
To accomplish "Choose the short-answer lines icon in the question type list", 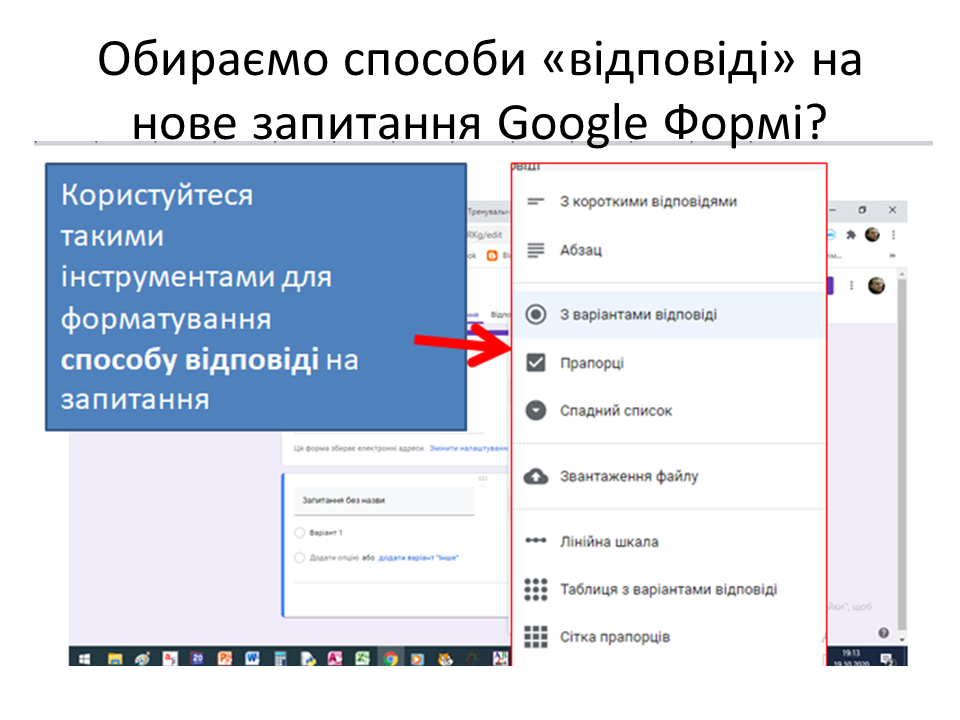I will point(536,201).
